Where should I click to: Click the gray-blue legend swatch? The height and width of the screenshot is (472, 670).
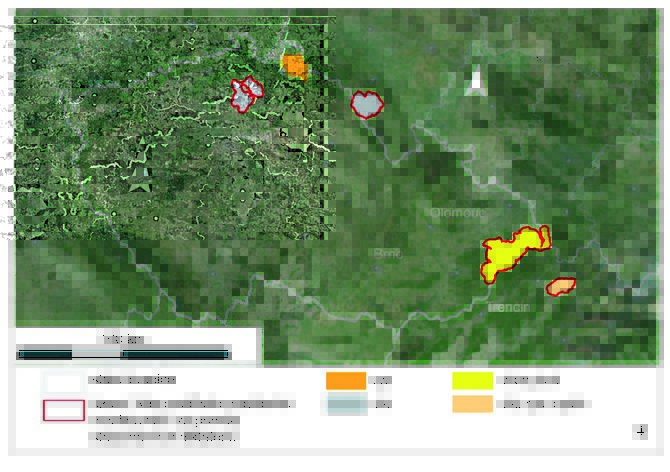point(346,404)
